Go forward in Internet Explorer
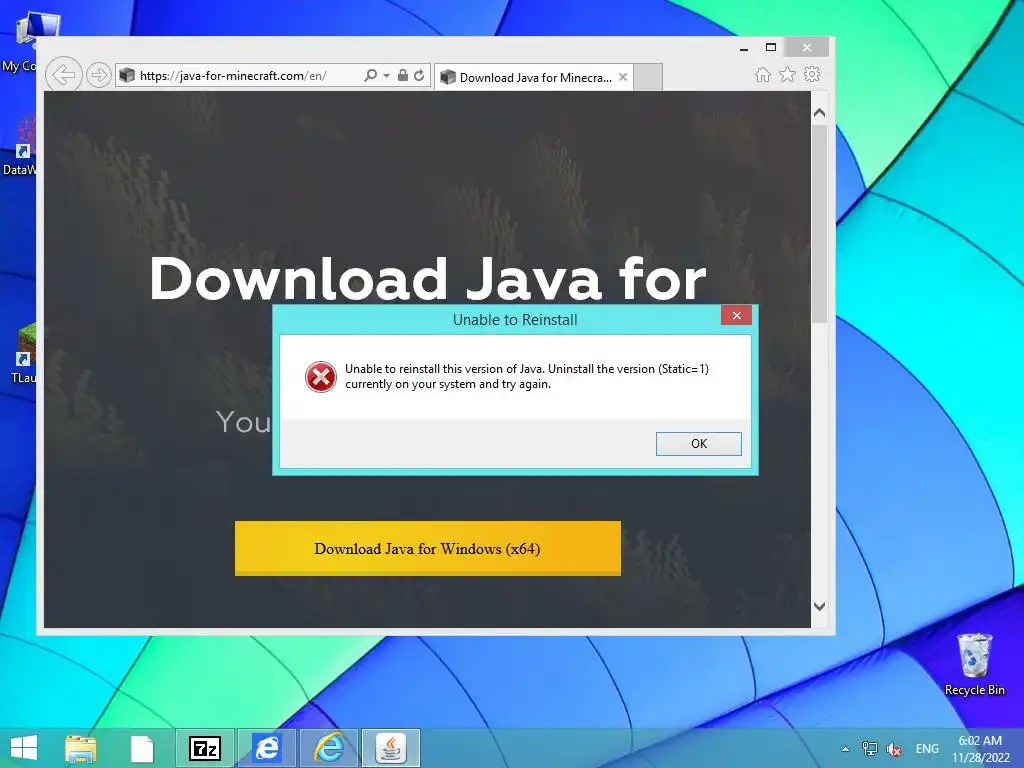Viewport: 1024px width, 768px height. (x=99, y=75)
